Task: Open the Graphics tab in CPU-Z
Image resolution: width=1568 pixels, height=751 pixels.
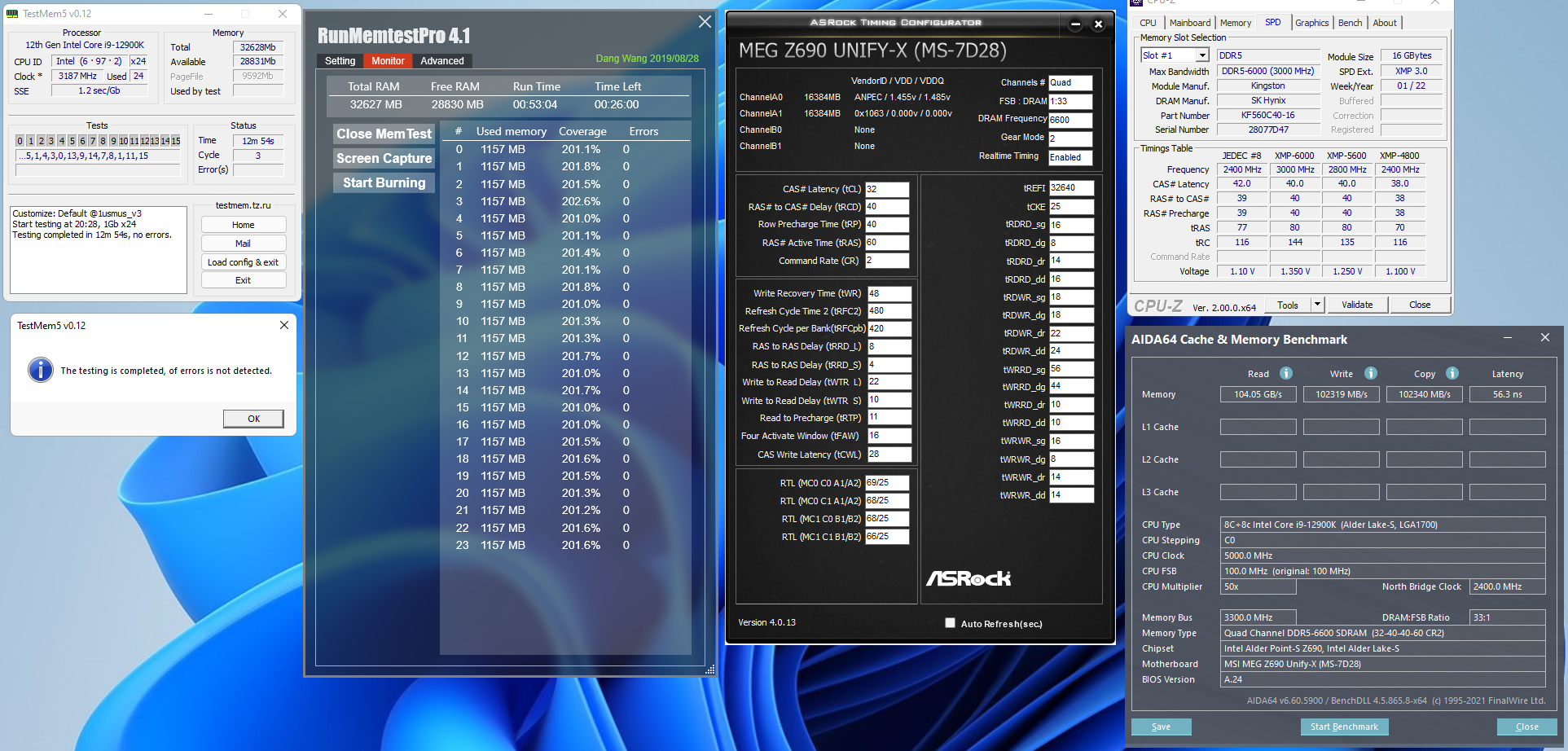Action: tap(1311, 23)
